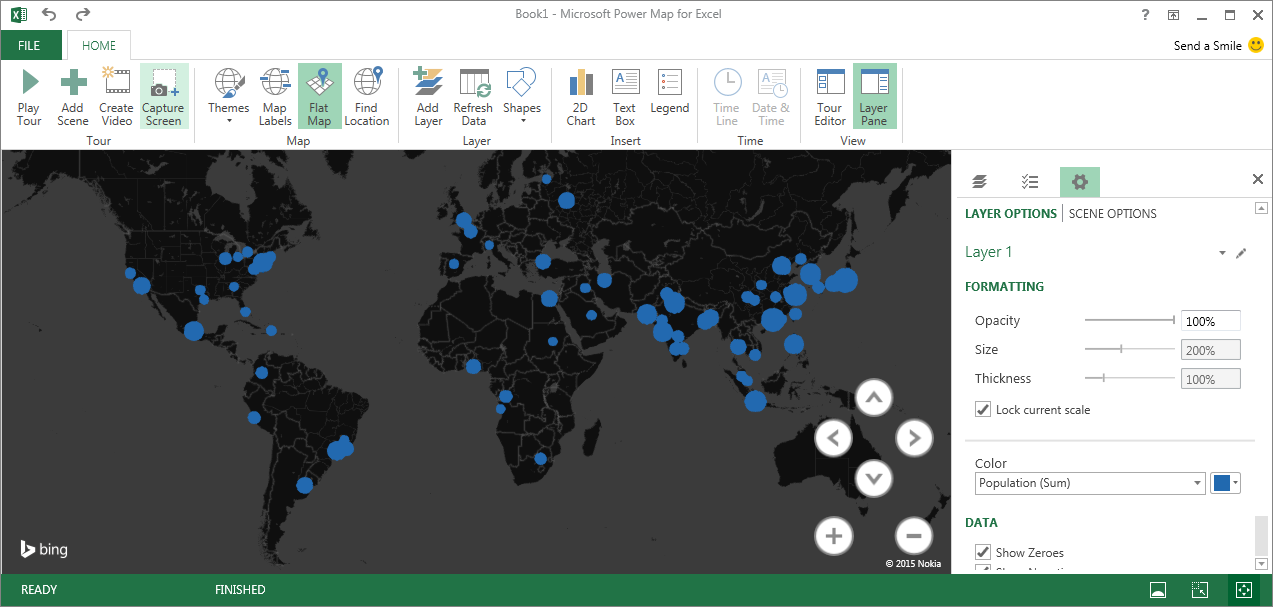Click the FINISHED status text
The image size is (1273, 607).
pyautogui.click(x=240, y=590)
